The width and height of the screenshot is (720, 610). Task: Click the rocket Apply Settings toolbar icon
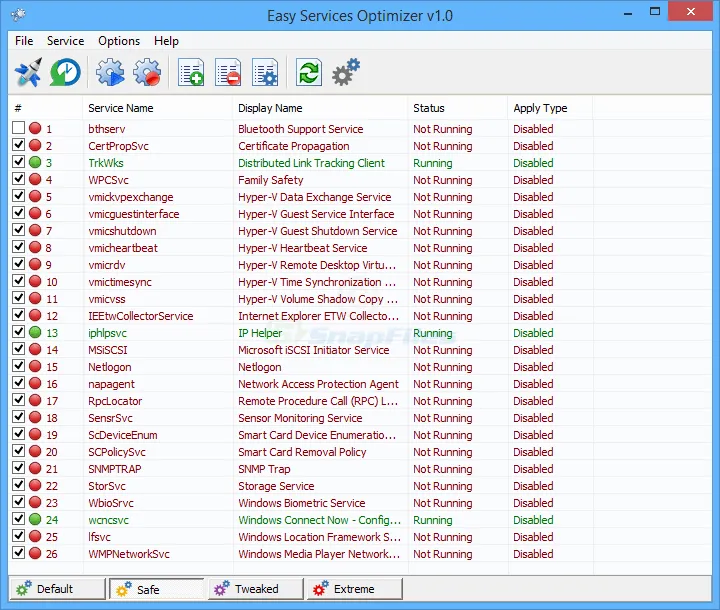tap(28, 73)
